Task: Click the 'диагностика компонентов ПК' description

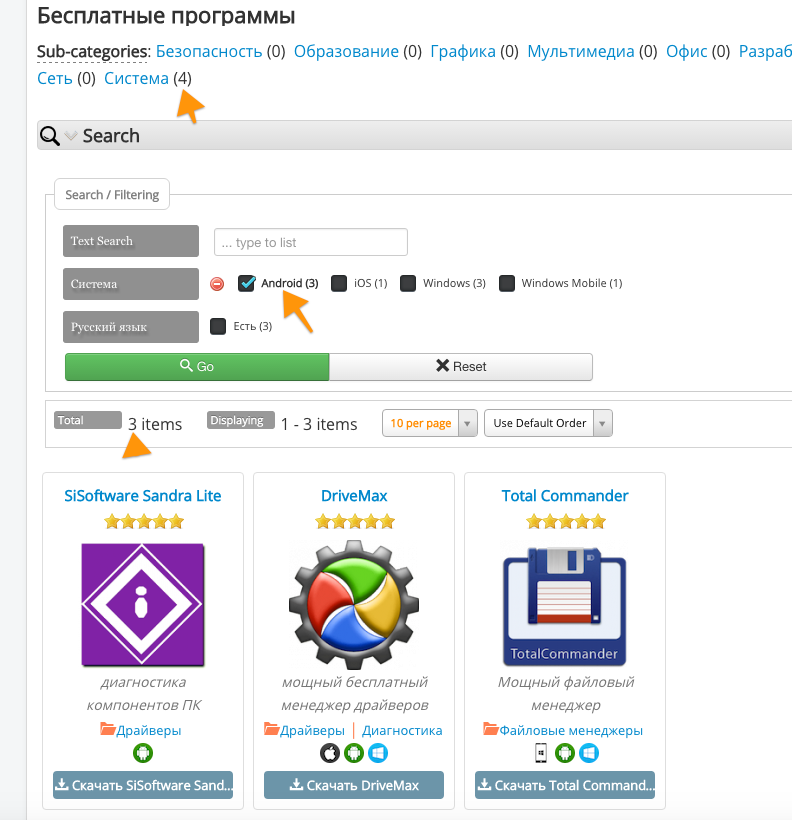Action: tap(143, 693)
